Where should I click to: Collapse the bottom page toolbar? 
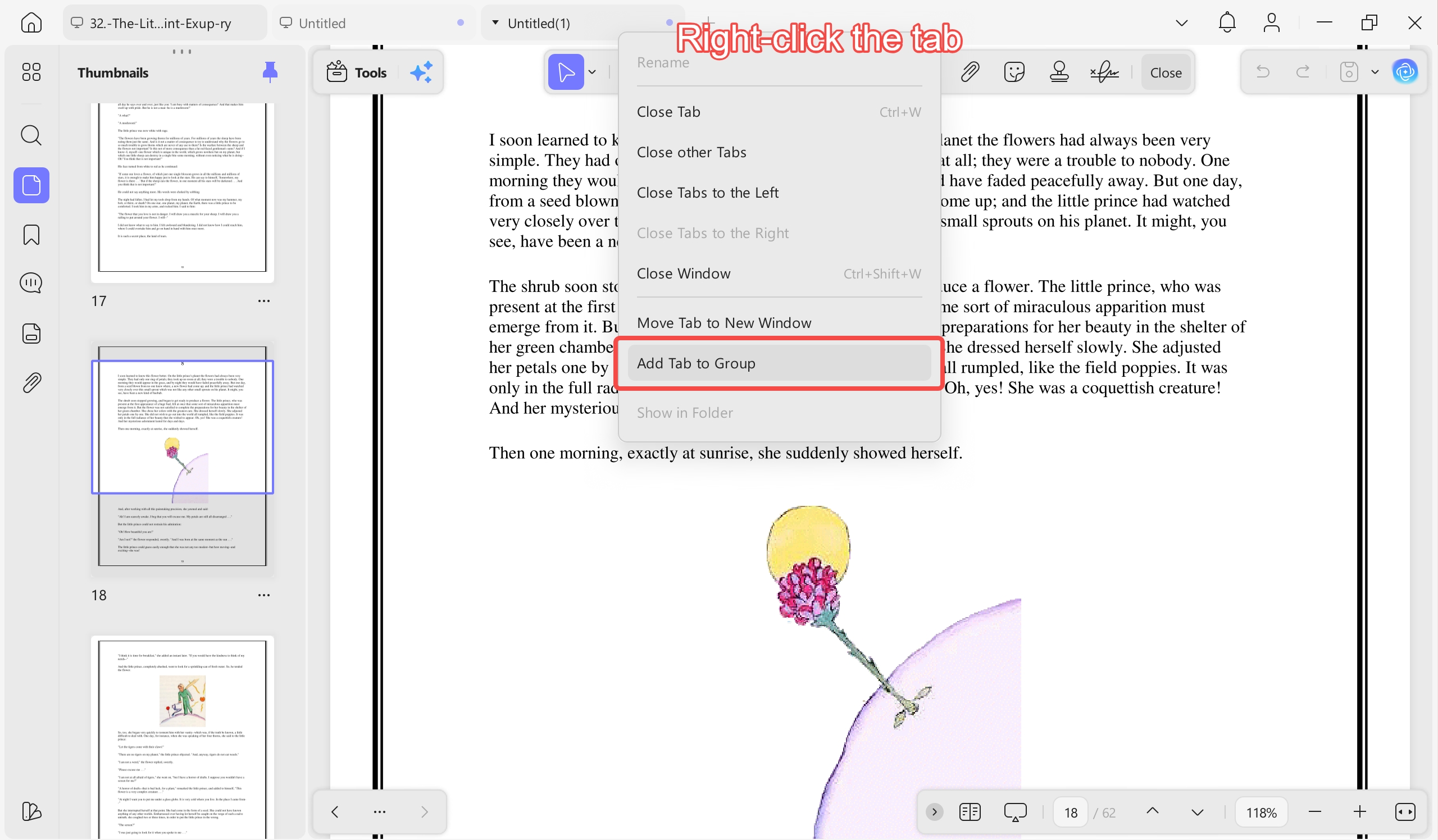[934, 812]
